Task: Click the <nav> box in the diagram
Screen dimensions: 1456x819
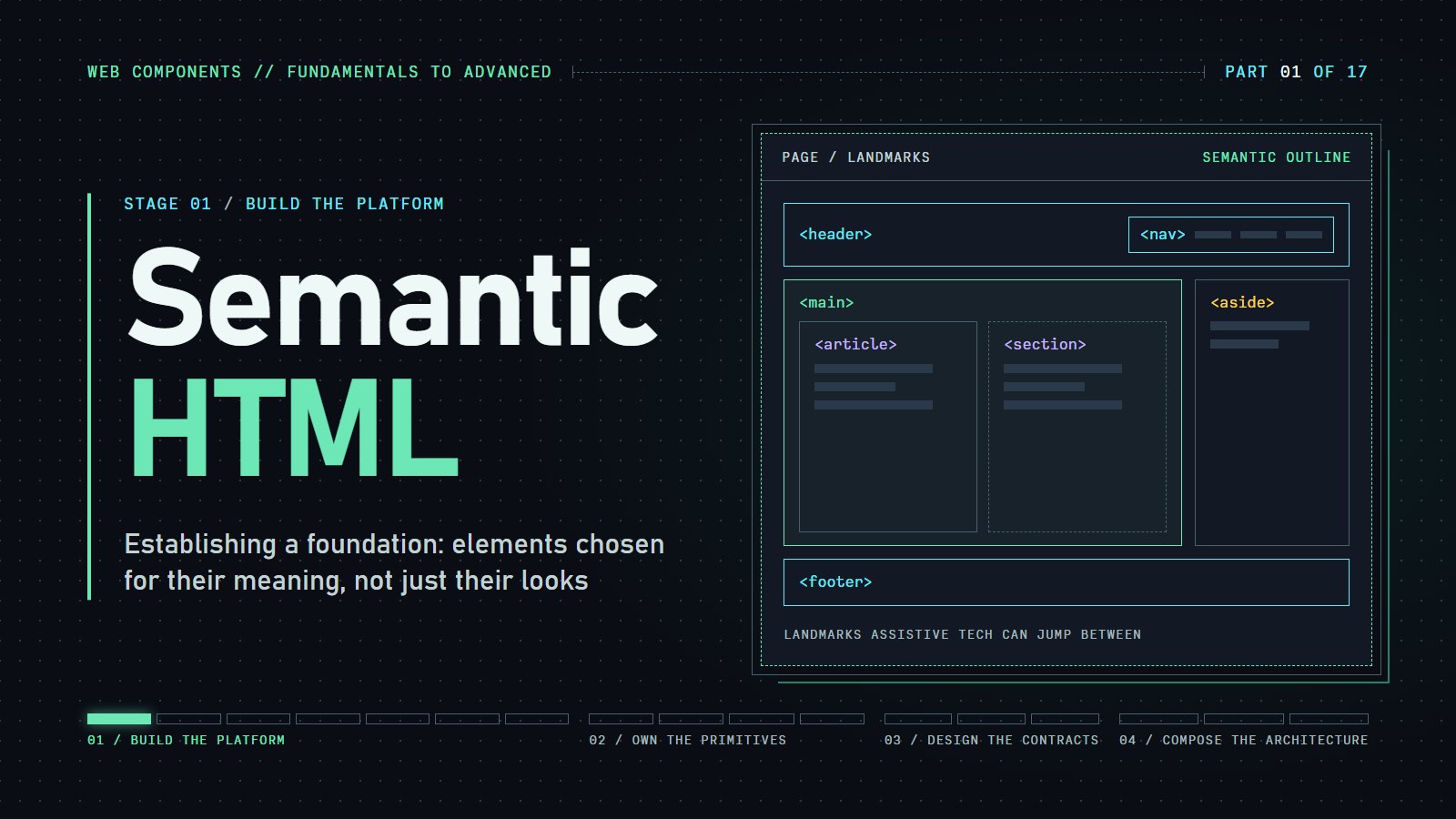Action: (x=1231, y=235)
